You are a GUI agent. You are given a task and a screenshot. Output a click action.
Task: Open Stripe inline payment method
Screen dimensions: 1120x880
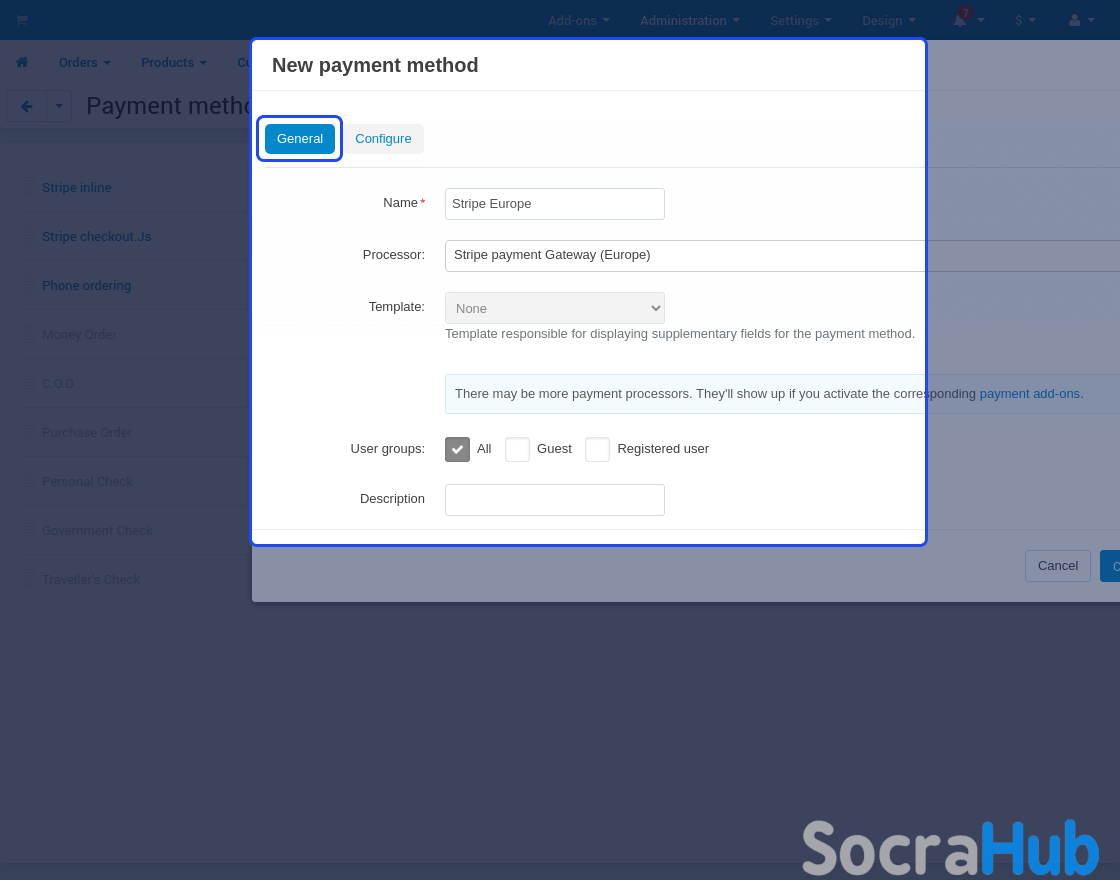point(76,187)
